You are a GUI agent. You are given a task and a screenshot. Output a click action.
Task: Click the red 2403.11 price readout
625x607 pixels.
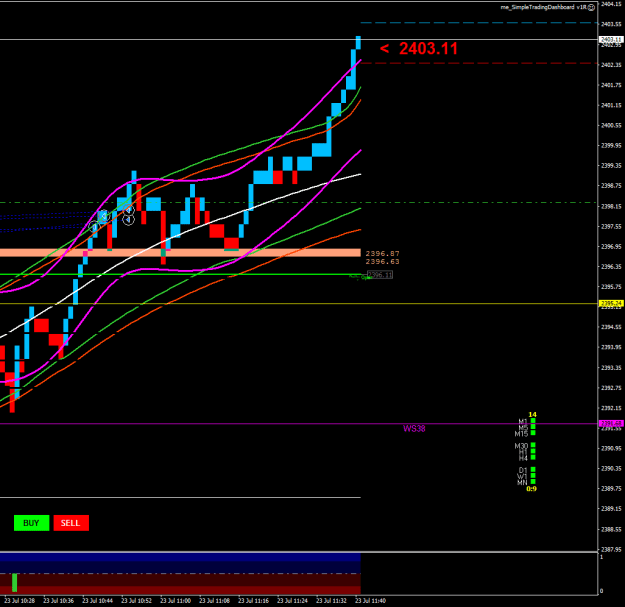pos(428,49)
